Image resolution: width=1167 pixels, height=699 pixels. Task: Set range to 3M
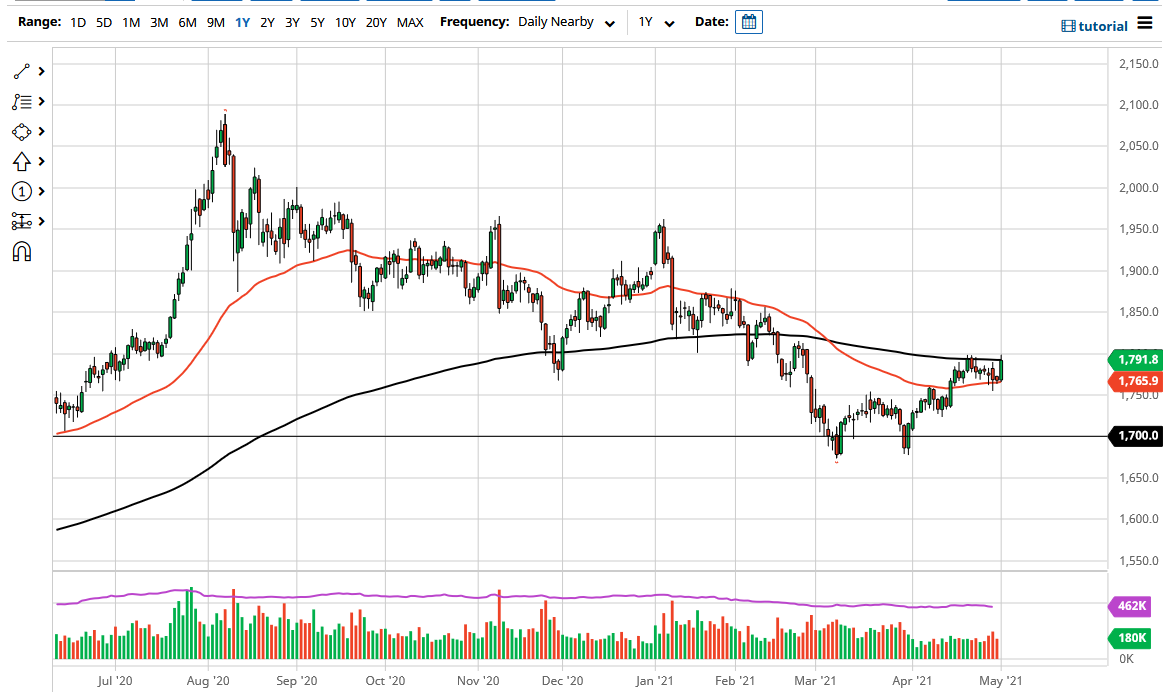coord(159,22)
